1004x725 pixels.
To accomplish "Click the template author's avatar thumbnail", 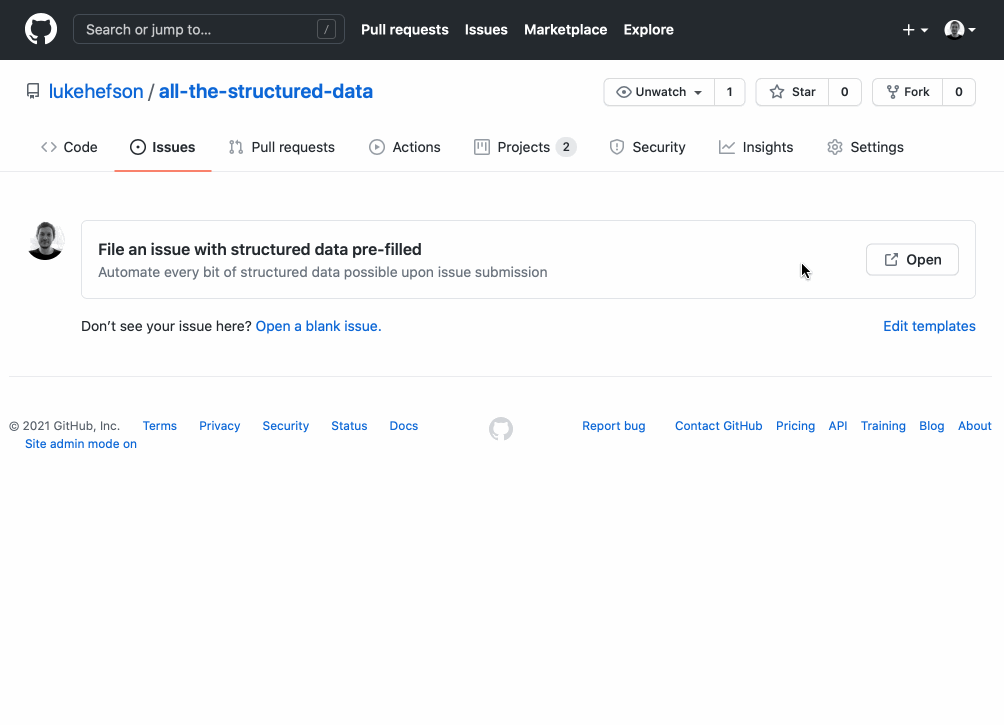I will 45,240.
